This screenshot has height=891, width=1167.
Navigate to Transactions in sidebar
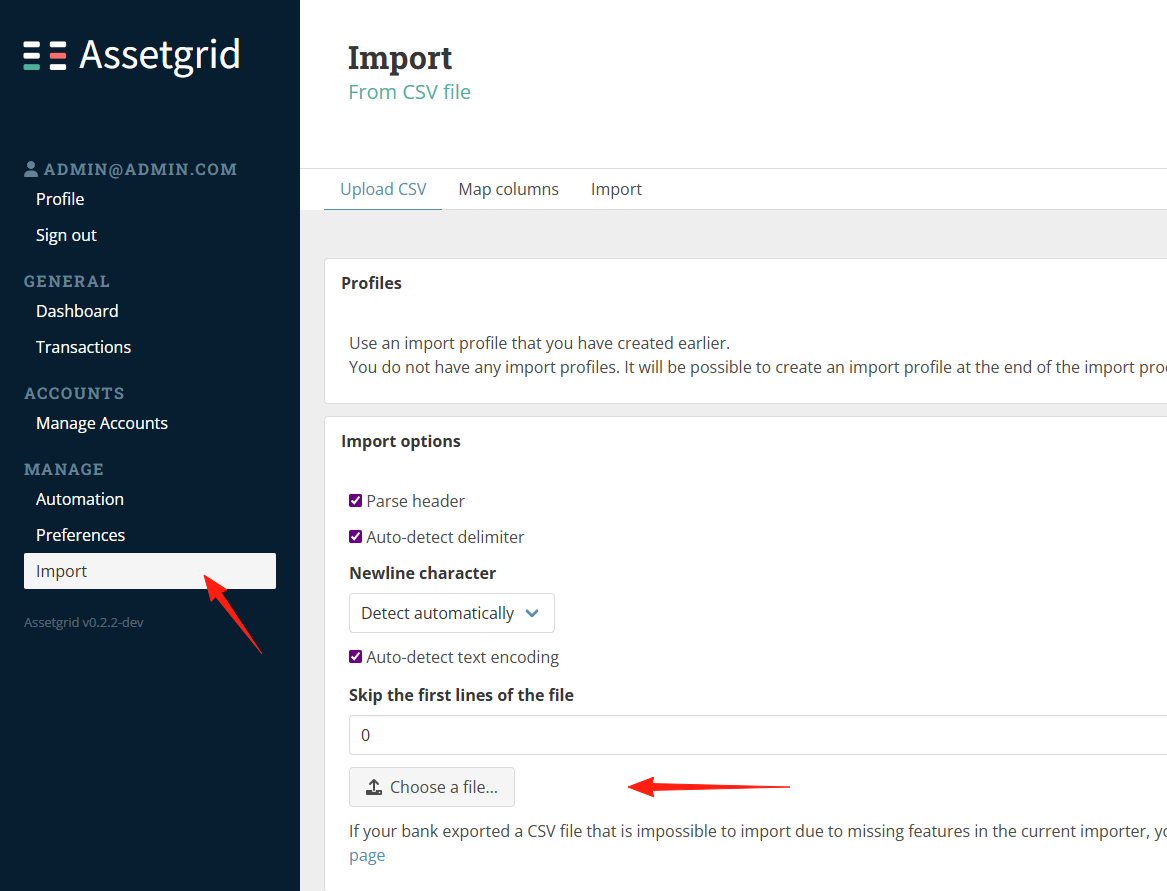click(83, 347)
